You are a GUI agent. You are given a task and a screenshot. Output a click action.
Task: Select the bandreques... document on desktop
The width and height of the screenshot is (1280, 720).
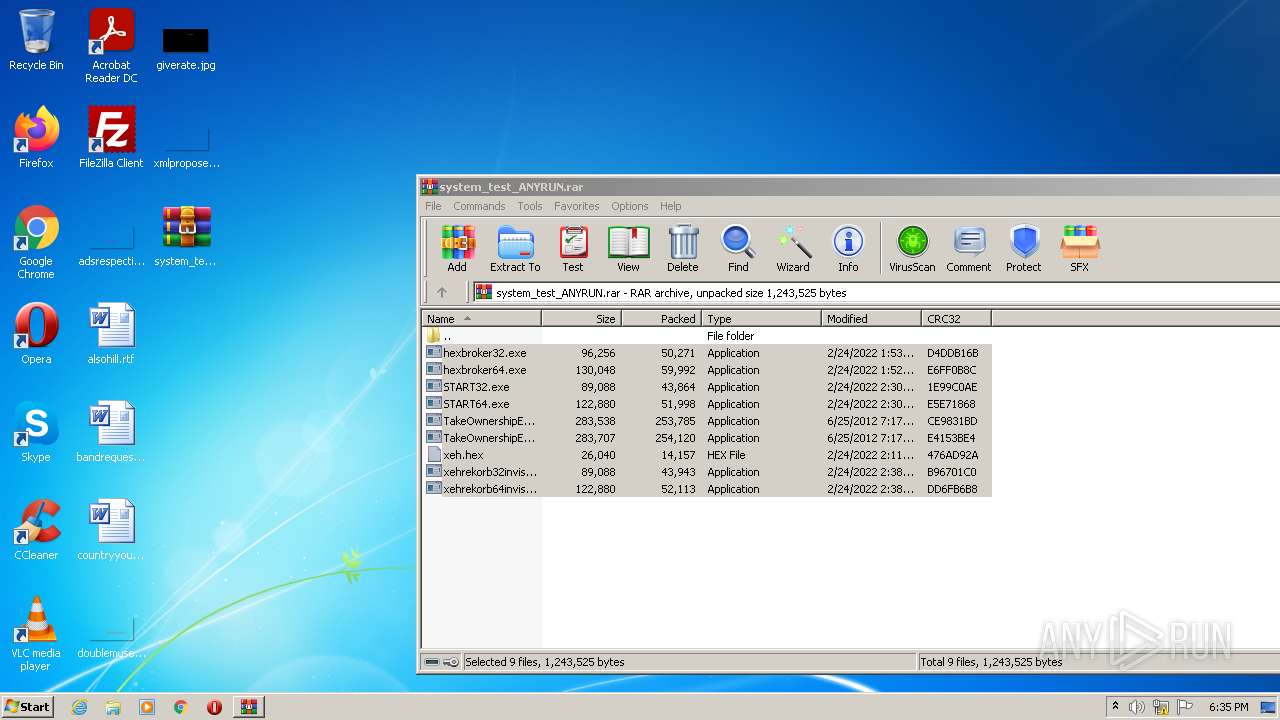pyautogui.click(x=111, y=432)
